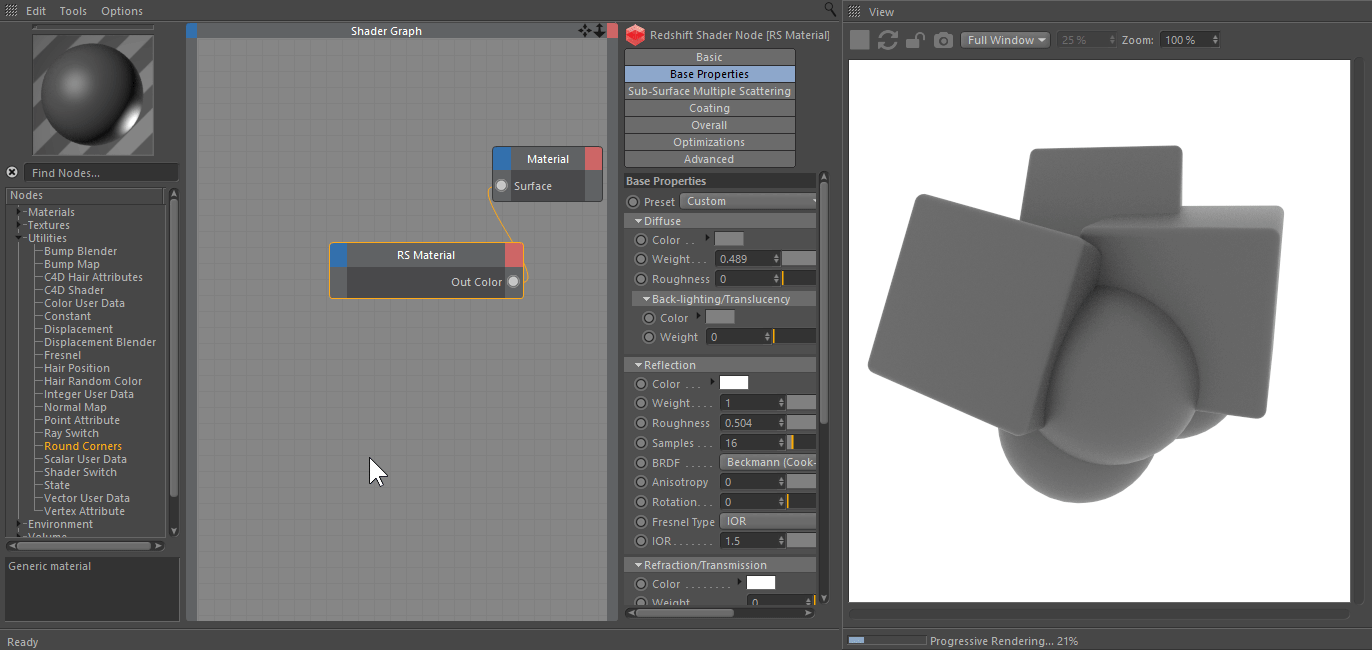Collapse the Reflection section
Viewport: 1372px width, 650px height.
coord(639,365)
